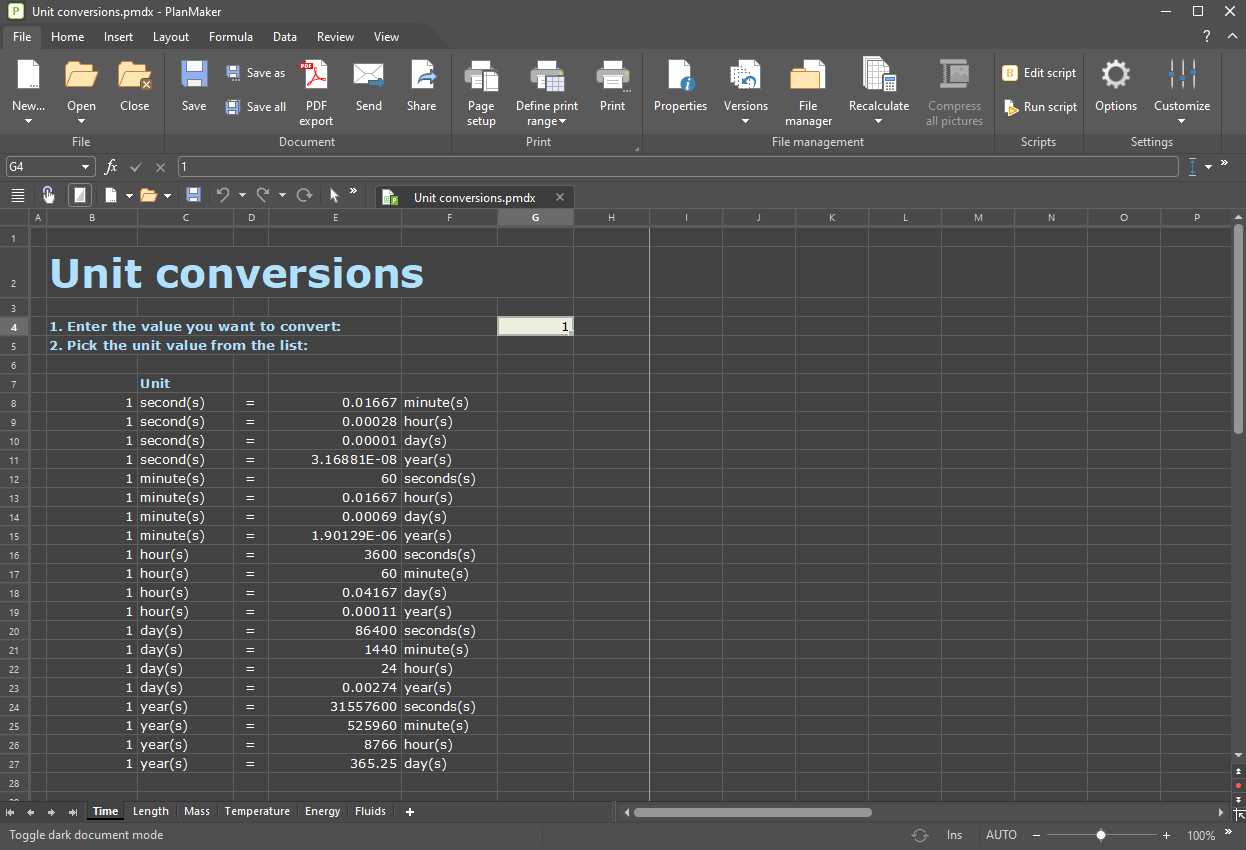Switch to the Temperature sheet tab
The height and width of the screenshot is (850, 1246).
click(257, 811)
